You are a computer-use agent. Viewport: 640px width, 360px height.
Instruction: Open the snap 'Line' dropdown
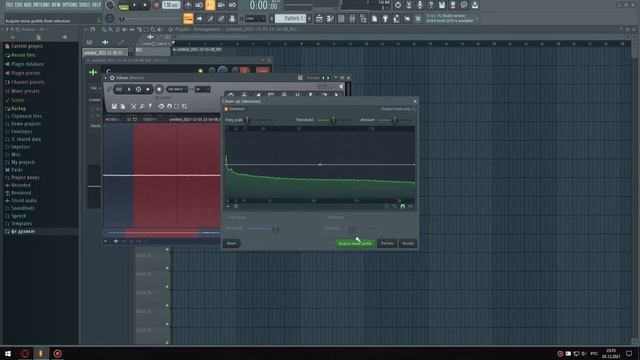(x=255, y=19)
